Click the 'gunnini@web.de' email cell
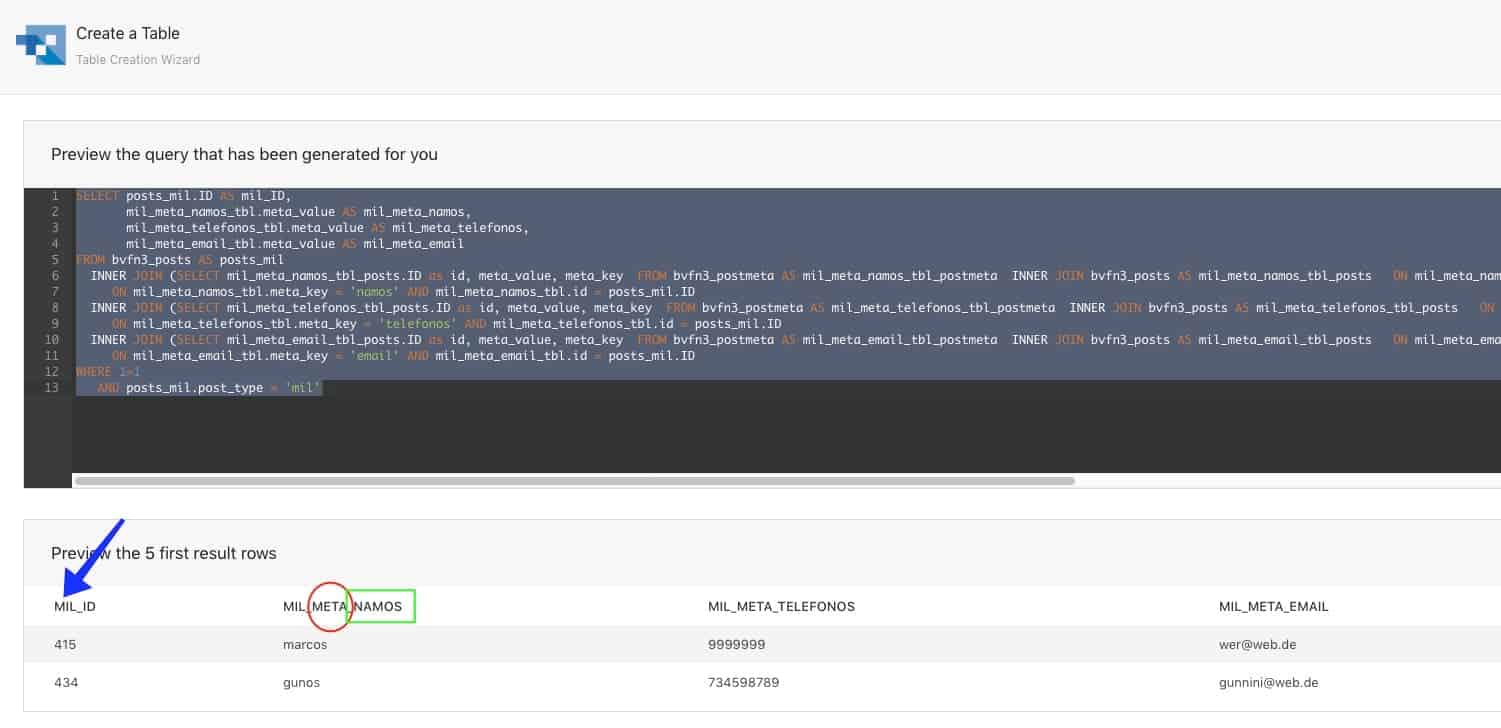Viewport: 1501px width, 728px height. [x=1261, y=683]
